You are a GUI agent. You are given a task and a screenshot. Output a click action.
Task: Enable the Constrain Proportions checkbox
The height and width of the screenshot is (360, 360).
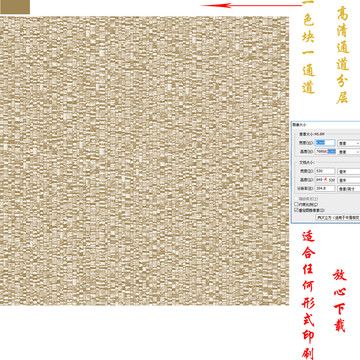tap(296, 204)
